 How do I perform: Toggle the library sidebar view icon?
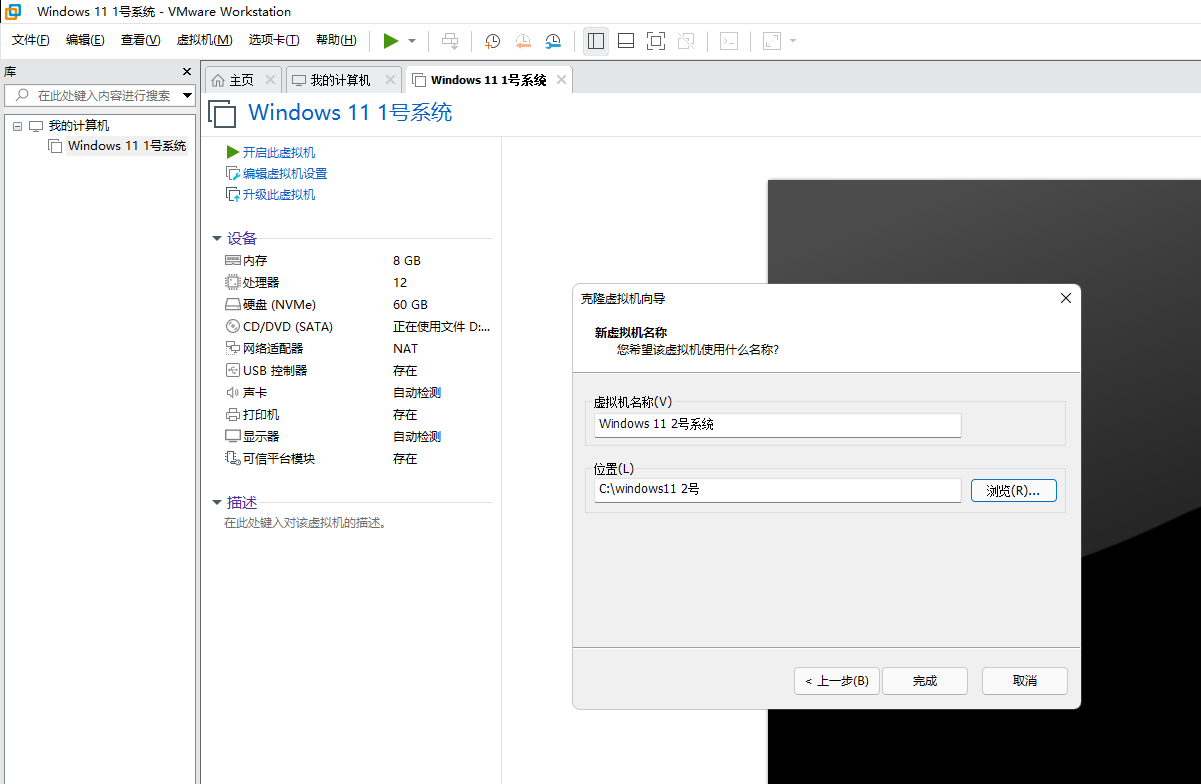click(596, 41)
